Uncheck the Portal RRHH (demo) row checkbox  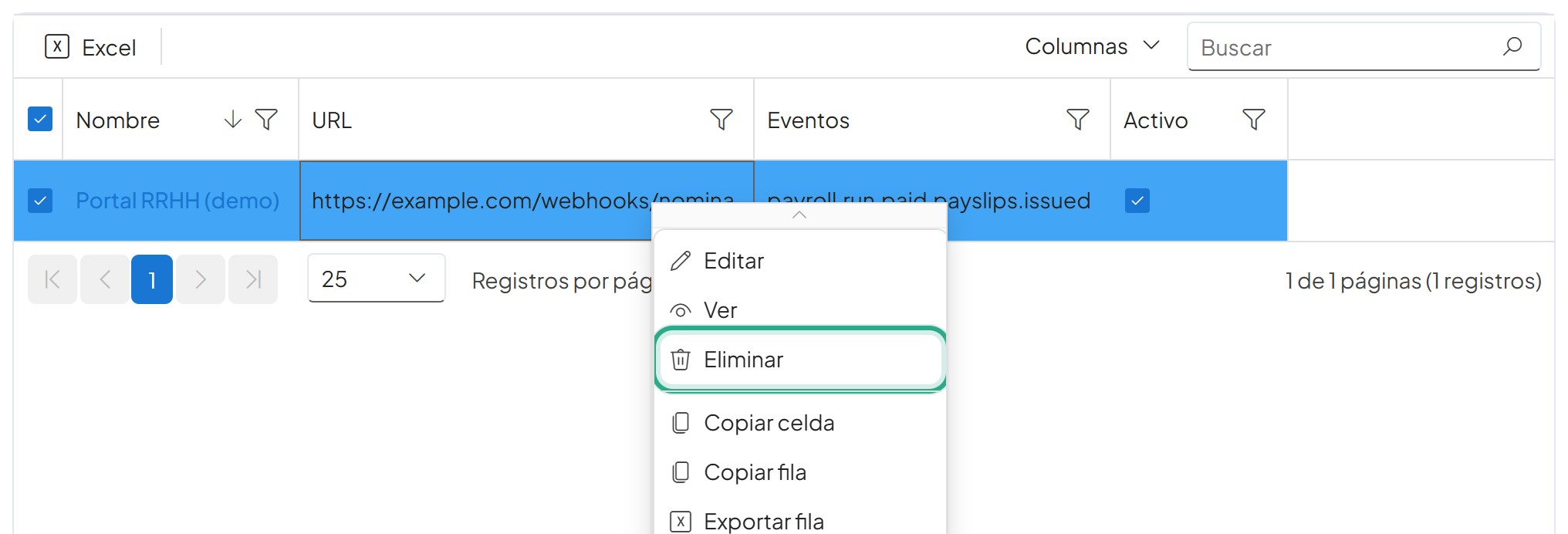40,201
